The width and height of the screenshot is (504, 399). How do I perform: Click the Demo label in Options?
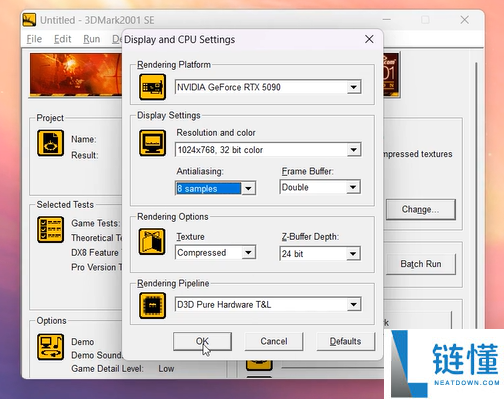click(82, 342)
